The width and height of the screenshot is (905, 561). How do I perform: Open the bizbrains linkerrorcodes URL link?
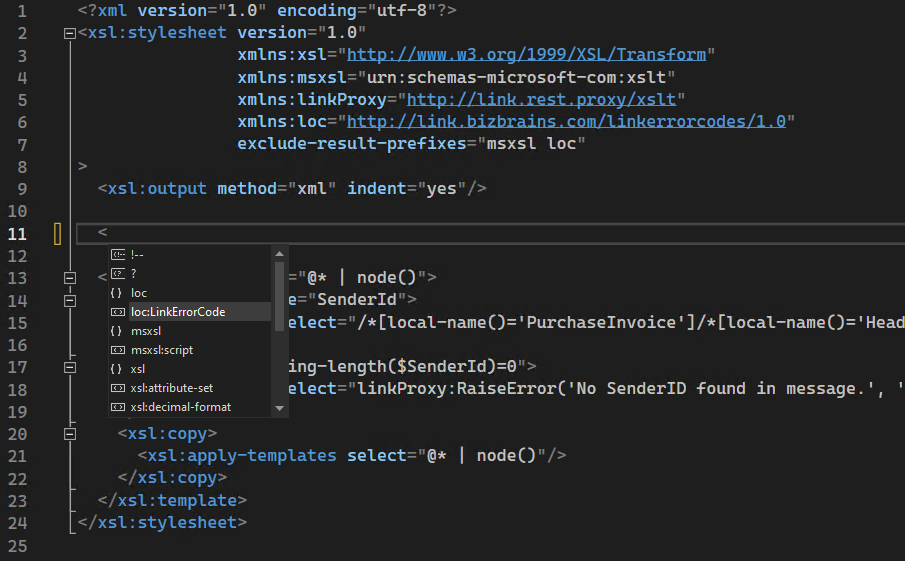pyautogui.click(x=566, y=121)
